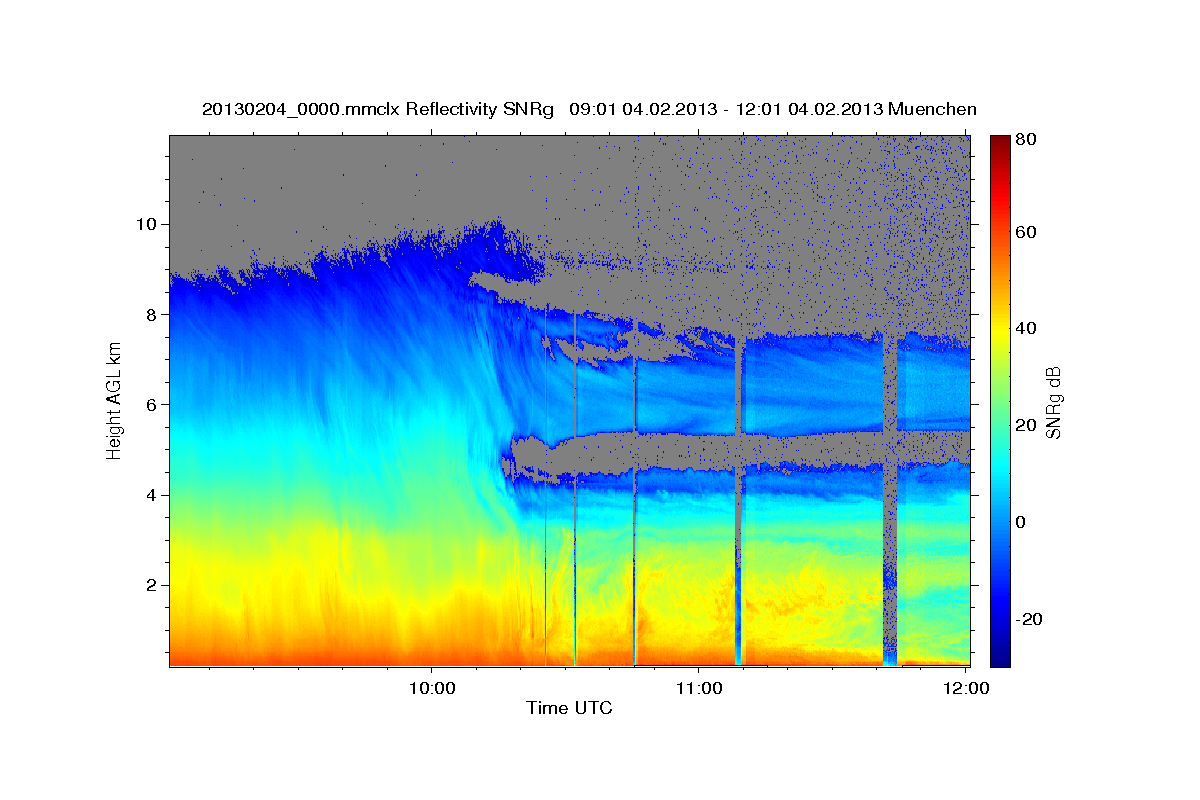Click the height tick label 6

(152, 404)
